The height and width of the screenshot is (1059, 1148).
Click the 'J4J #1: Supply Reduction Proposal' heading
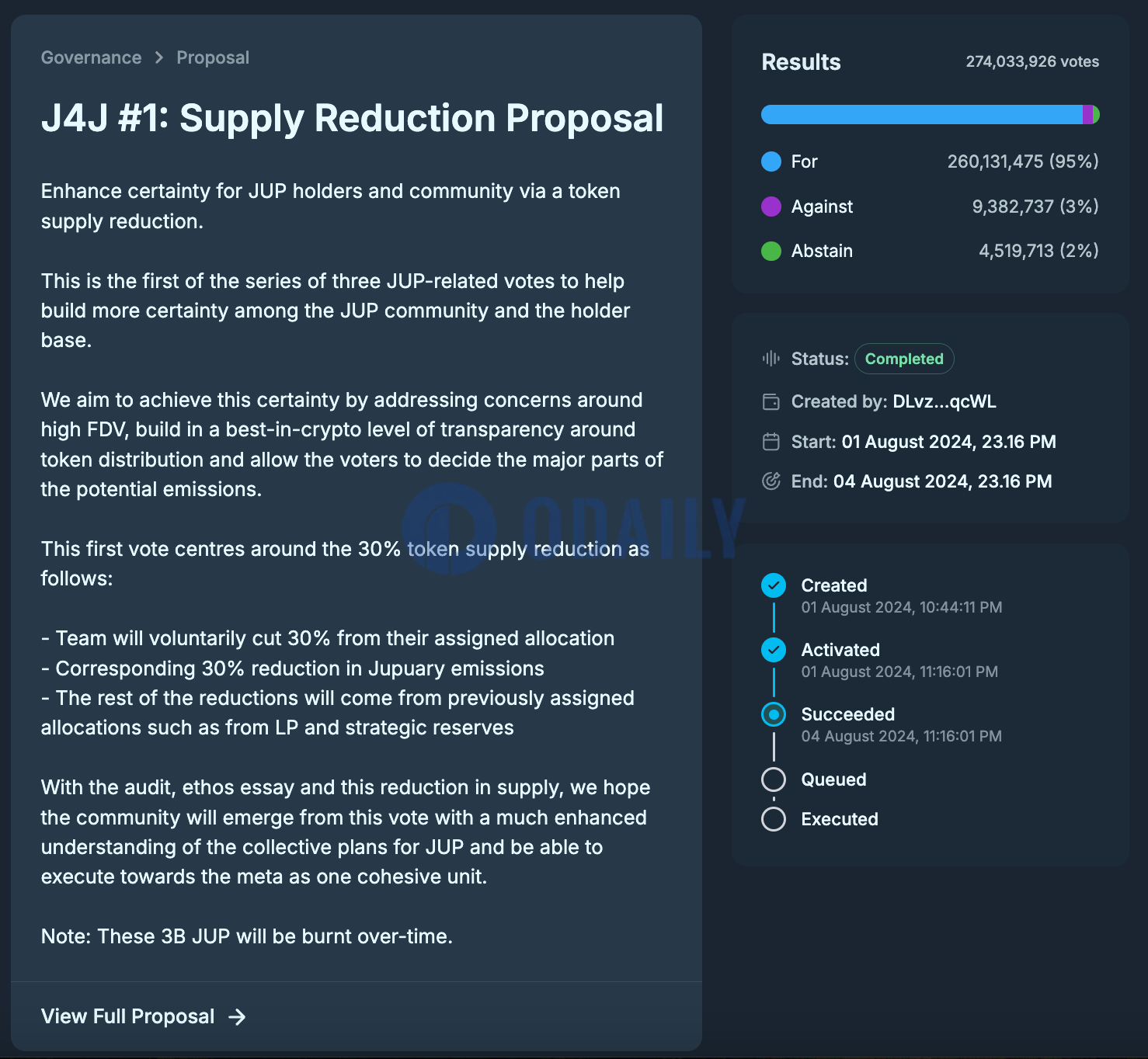[x=352, y=118]
